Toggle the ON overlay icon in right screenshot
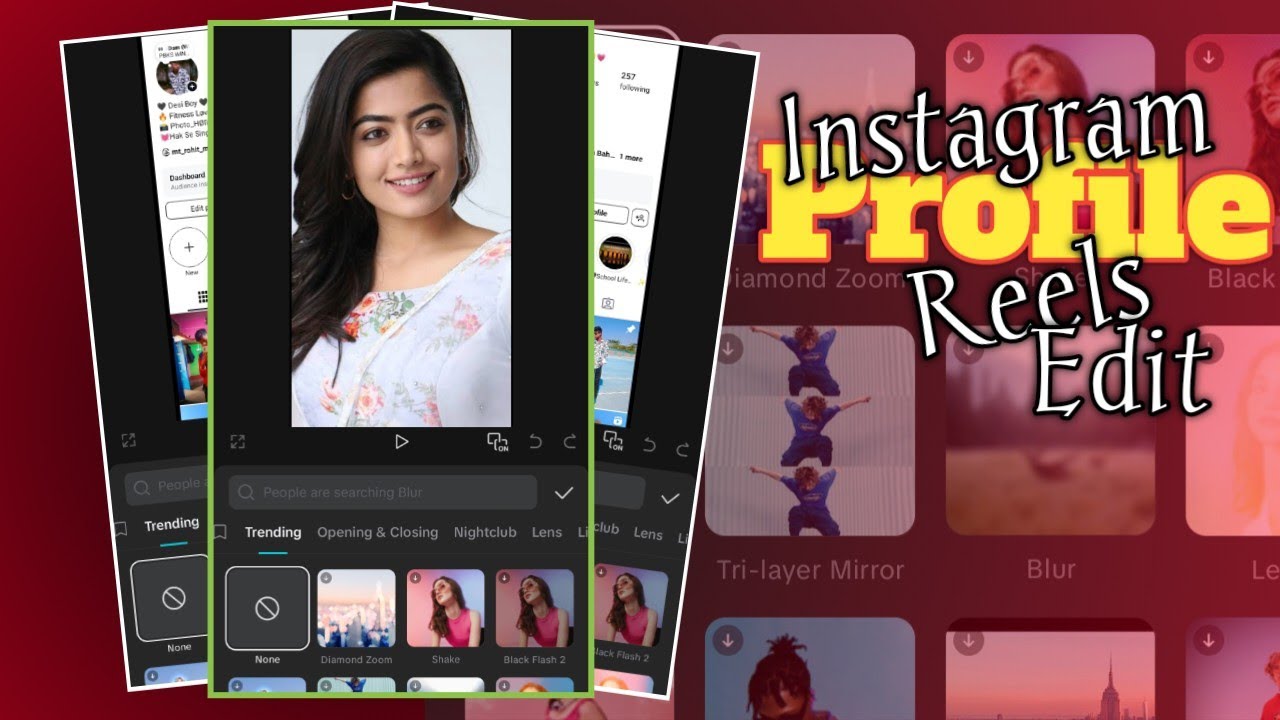Screen dimensions: 1280x720 612,440
